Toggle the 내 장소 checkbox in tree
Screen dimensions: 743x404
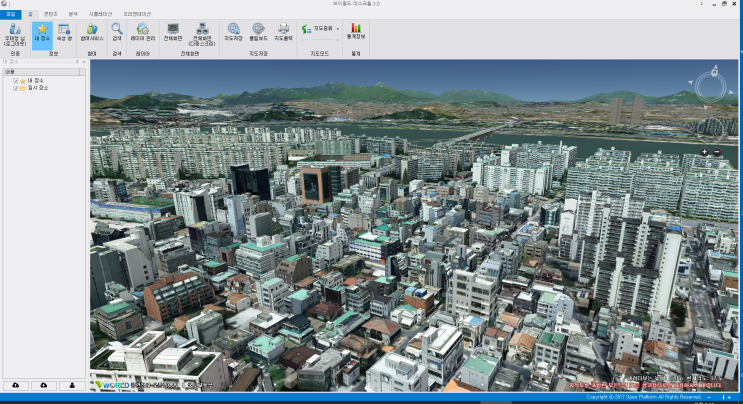16,80
